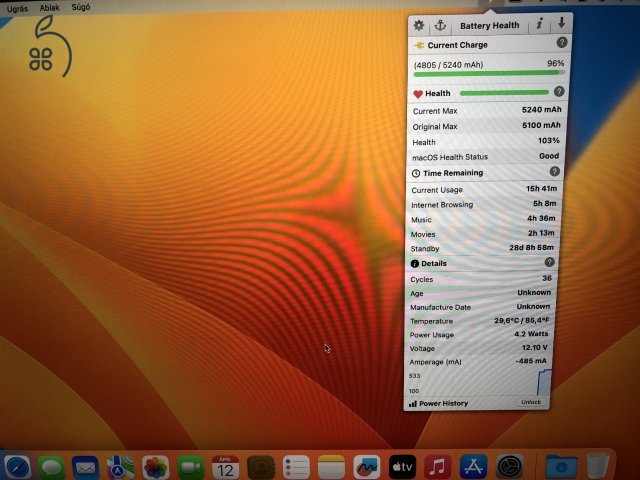The height and width of the screenshot is (480, 640).
Task: Click the Movies 2h 13m row
Action: click(482, 234)
